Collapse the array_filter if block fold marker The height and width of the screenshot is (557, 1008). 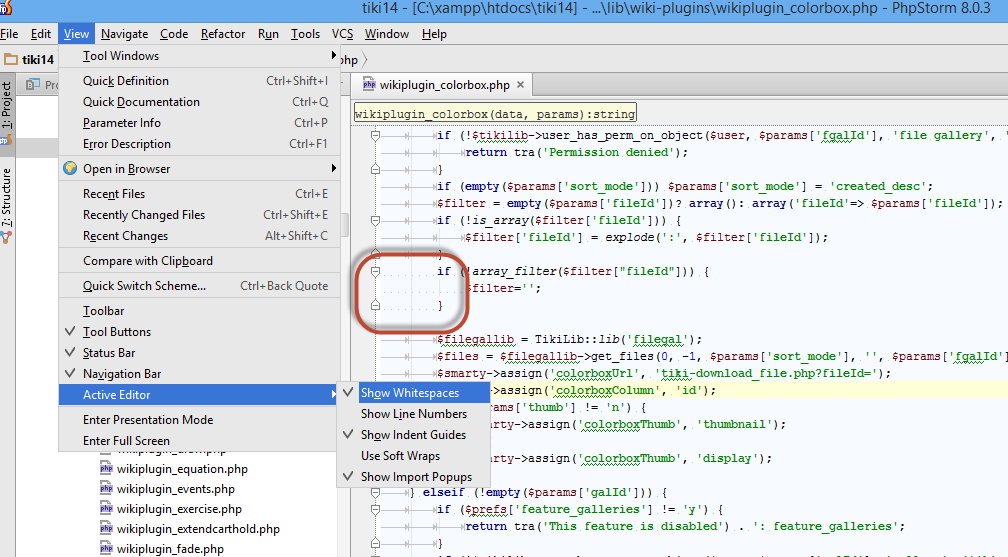(x=375, y=271)
